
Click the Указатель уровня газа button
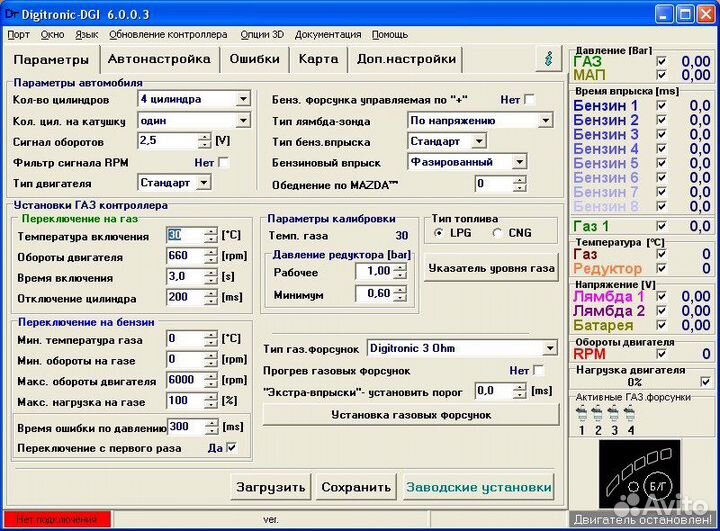[x=491, y=268]
